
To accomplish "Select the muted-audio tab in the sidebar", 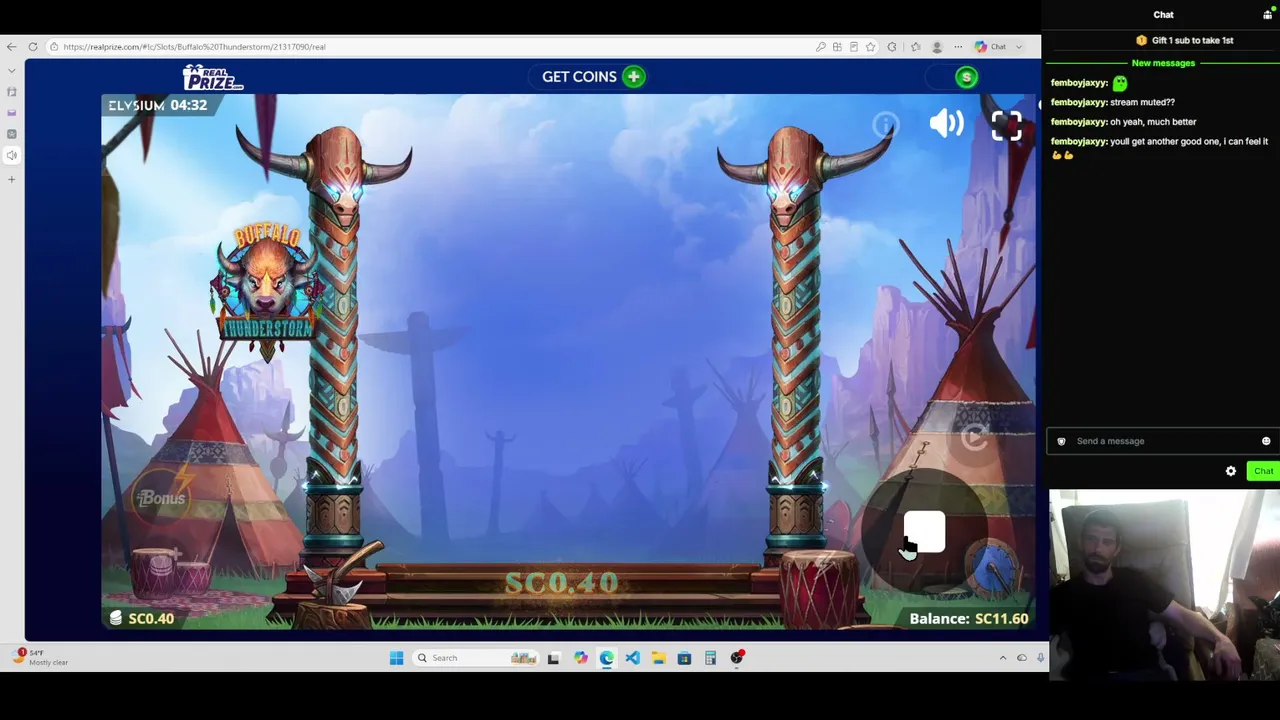I will (x=11, y=155).
